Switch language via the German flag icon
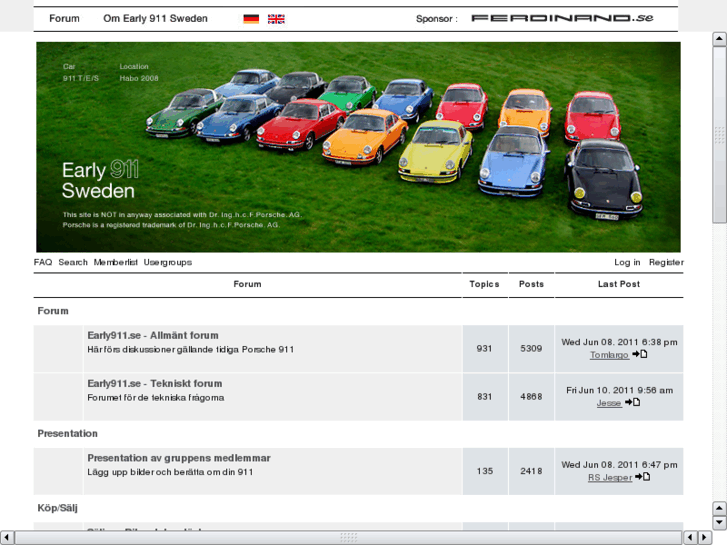The height and width of the screenshot is (545, 727). 251,19
